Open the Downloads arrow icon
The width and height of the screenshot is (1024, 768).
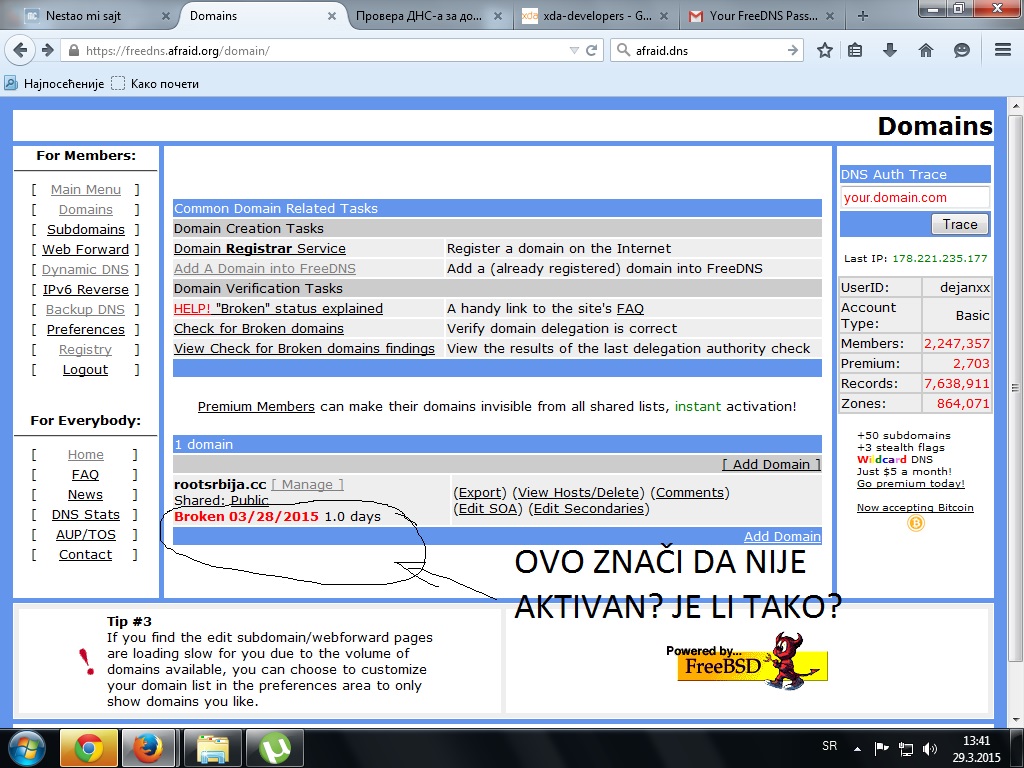point(889,50)
